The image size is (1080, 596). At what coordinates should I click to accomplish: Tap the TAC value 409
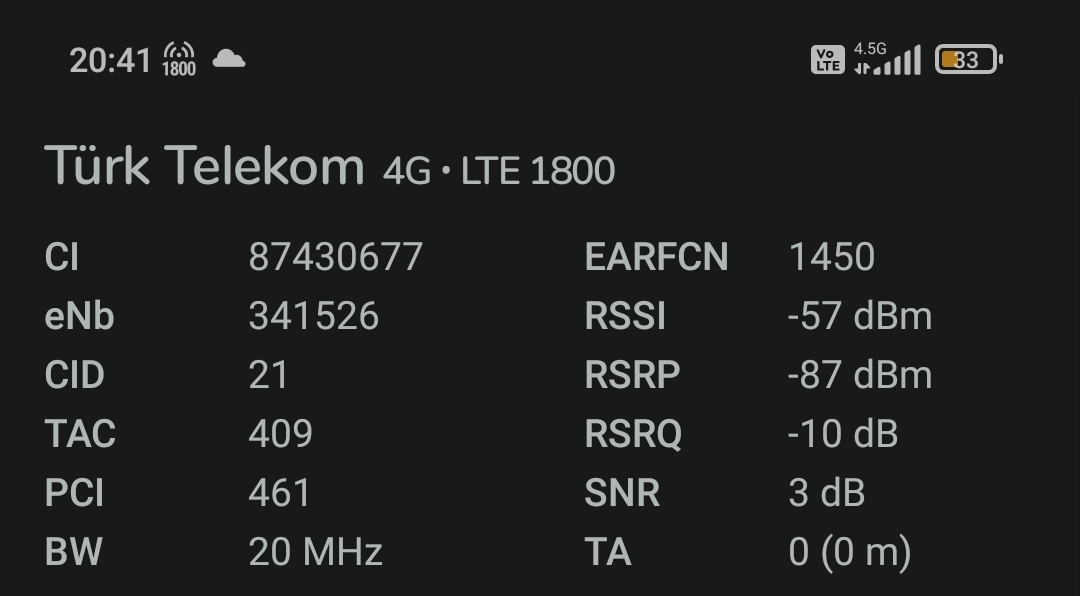pos(280,434)
